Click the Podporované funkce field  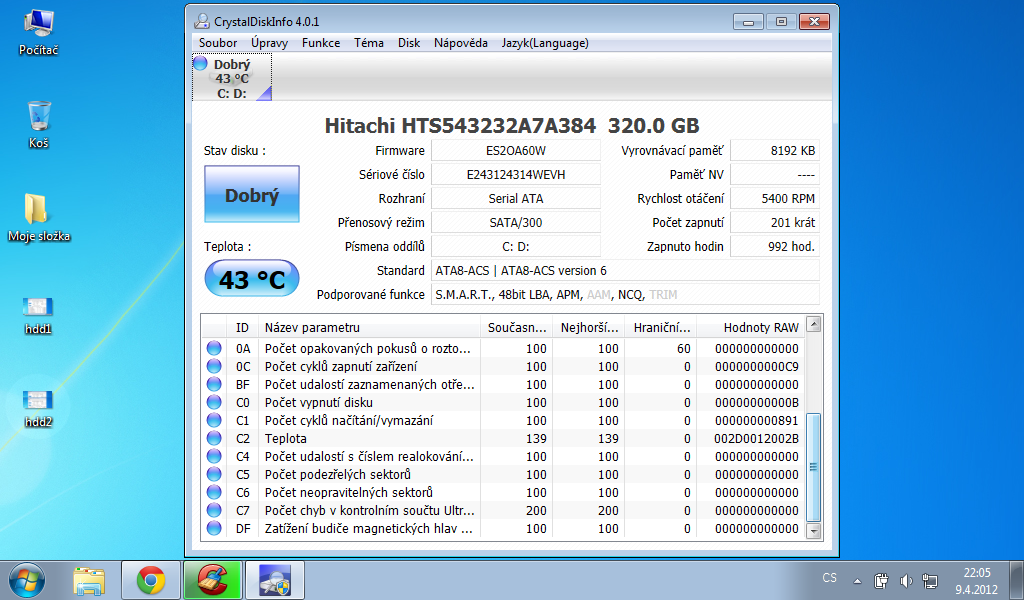[x=626, y=294]
